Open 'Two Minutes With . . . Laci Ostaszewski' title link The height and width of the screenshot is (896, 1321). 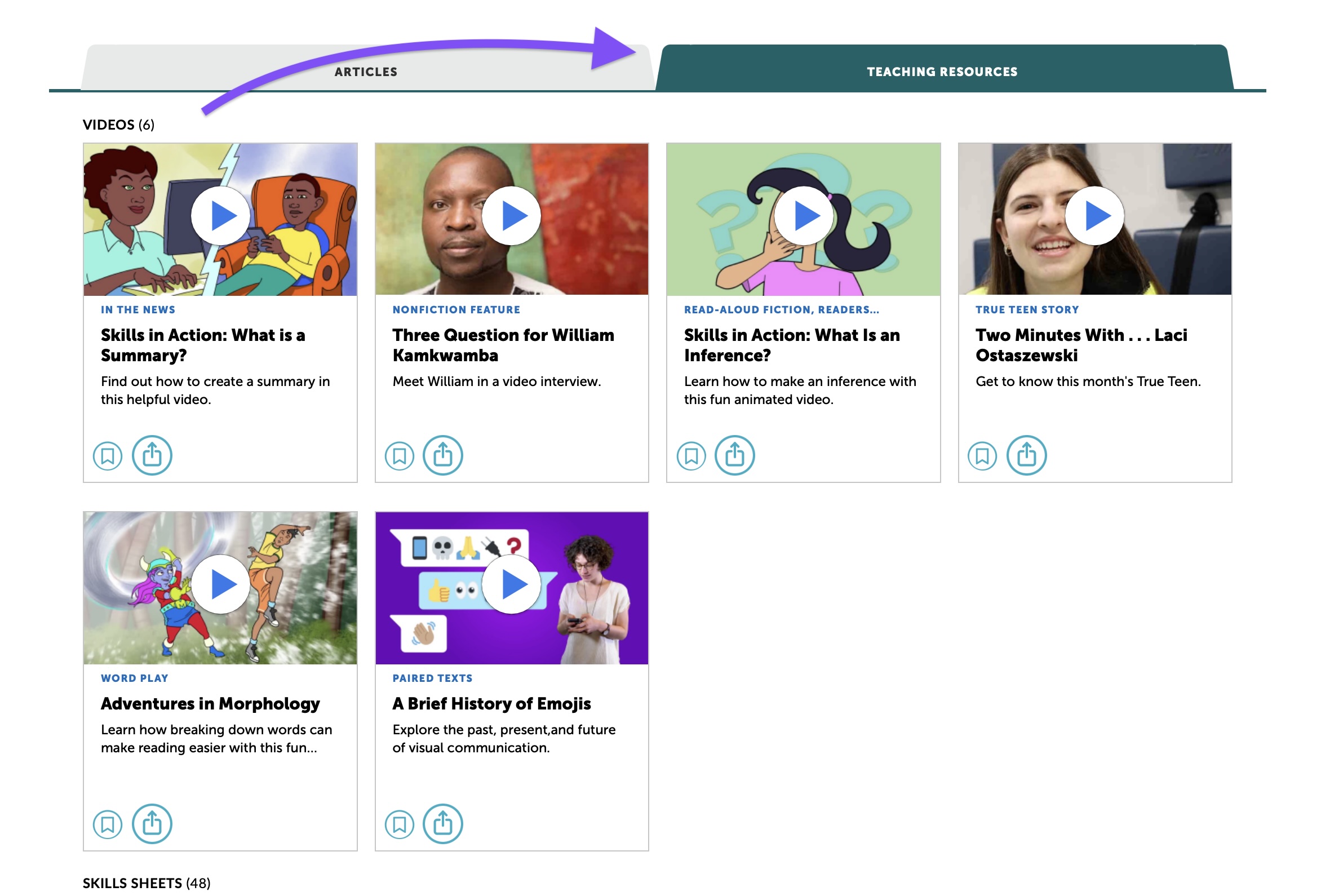point(1080,345)
